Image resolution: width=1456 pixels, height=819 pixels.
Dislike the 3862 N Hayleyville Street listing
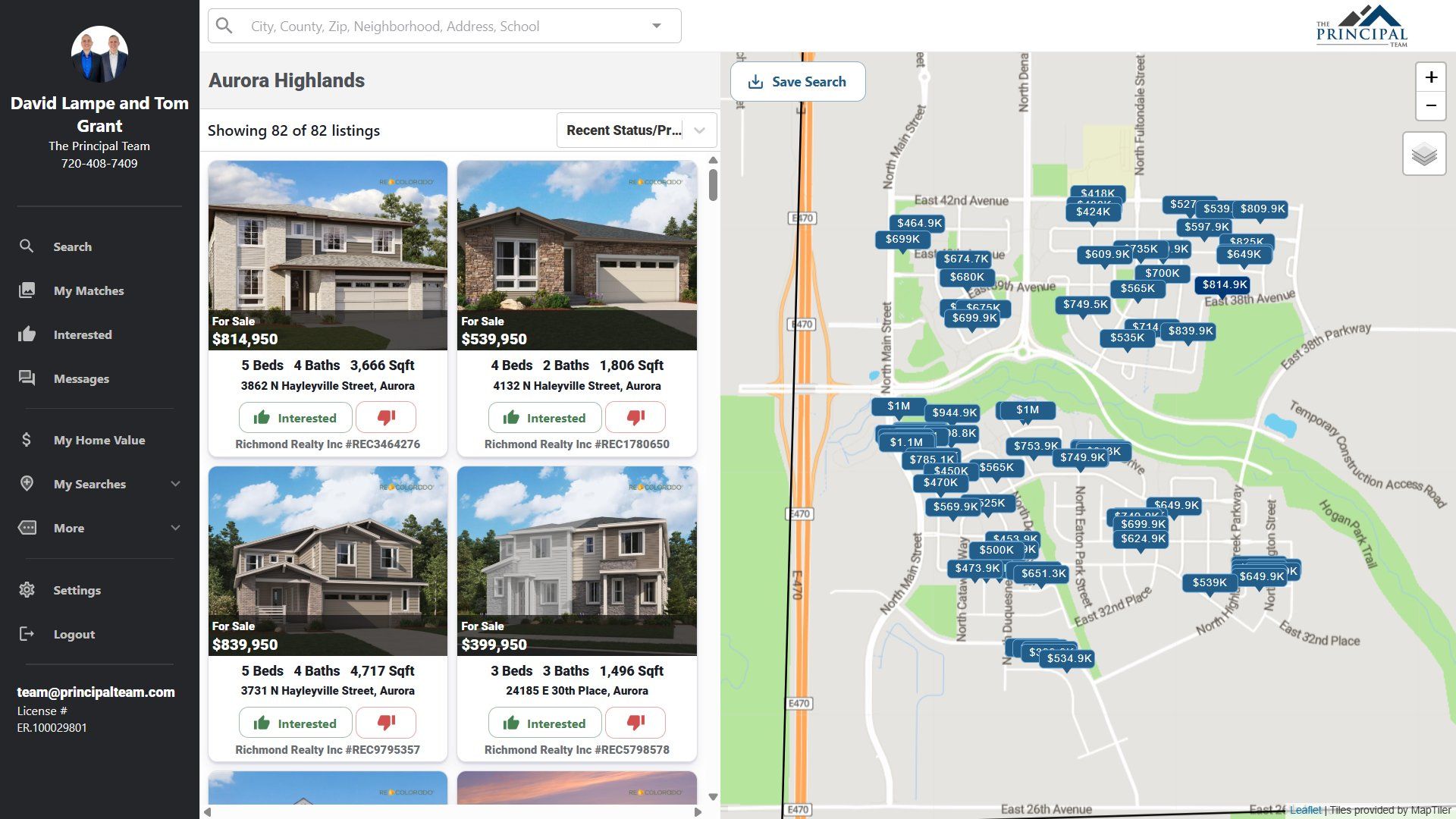coord(386,418)
